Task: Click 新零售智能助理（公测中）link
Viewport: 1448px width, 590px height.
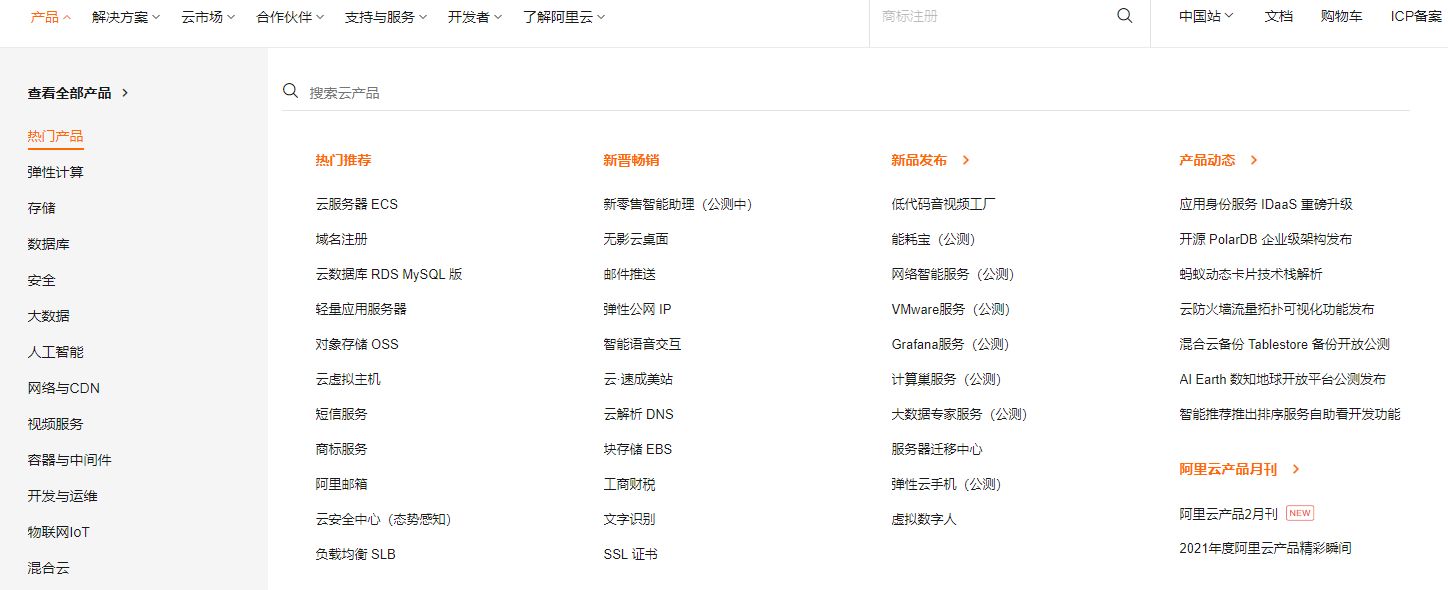Action: point(678,204)
